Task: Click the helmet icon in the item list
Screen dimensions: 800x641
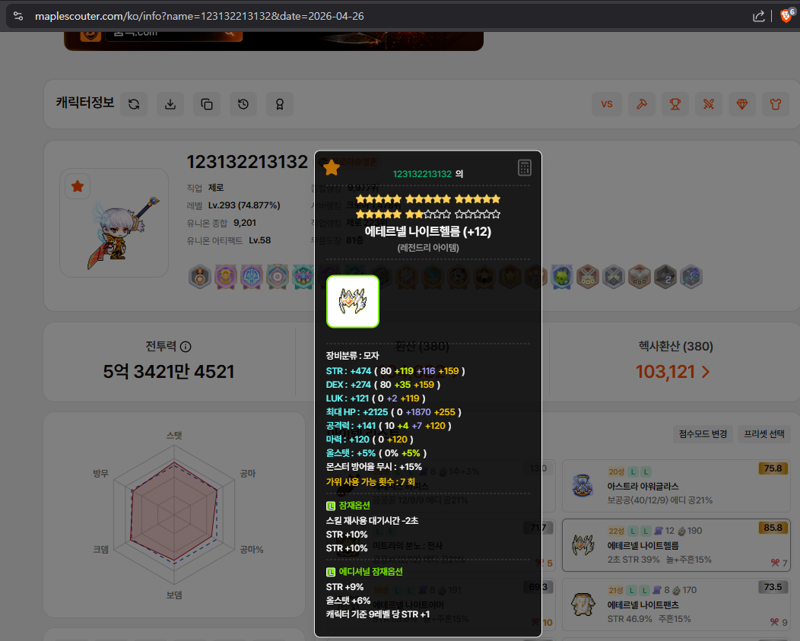Action: tap(583, 545)
